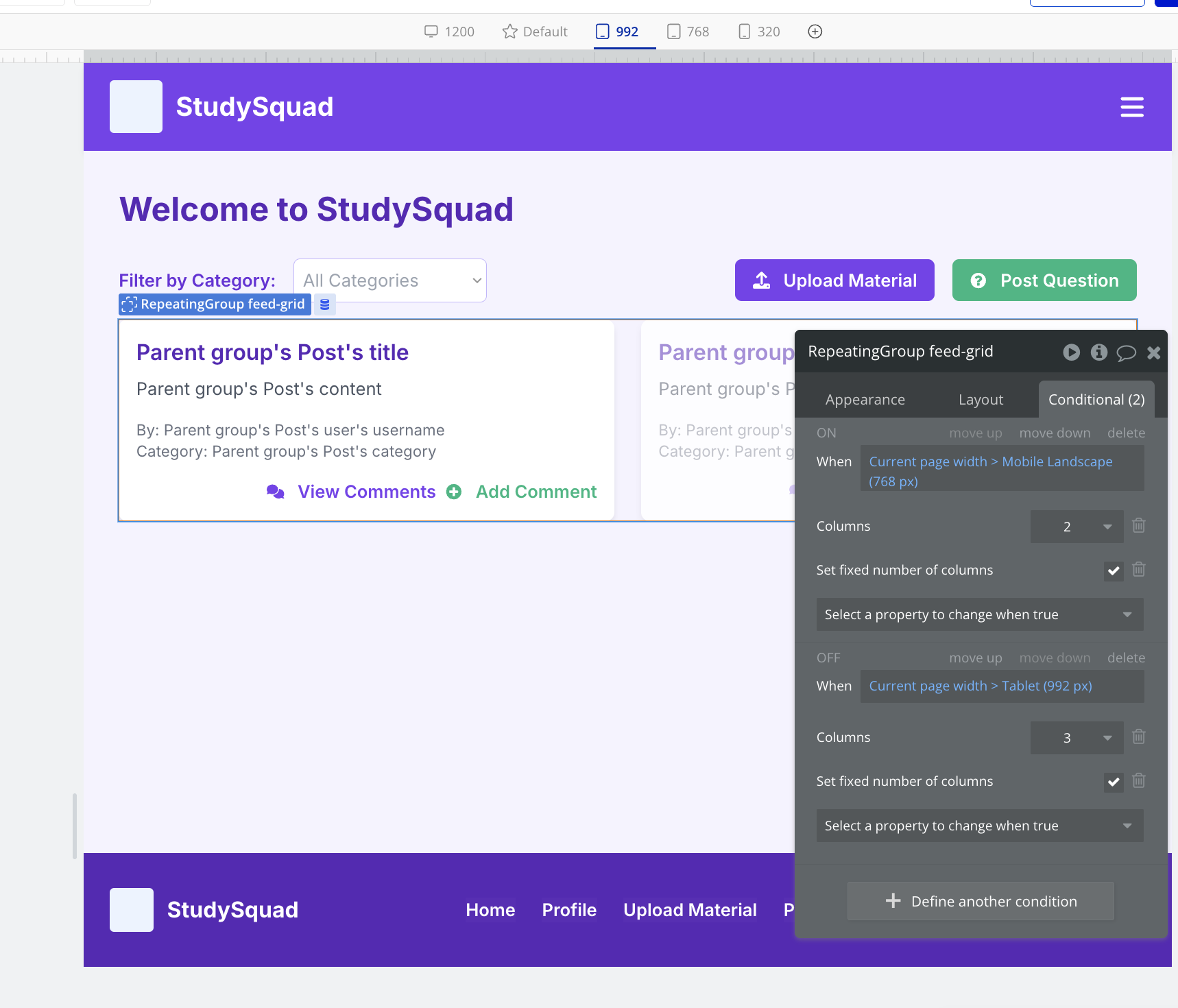Click the hamburger menu icon in header
Viewport: 1178px width, 1008px height.
coord(1131,107)
